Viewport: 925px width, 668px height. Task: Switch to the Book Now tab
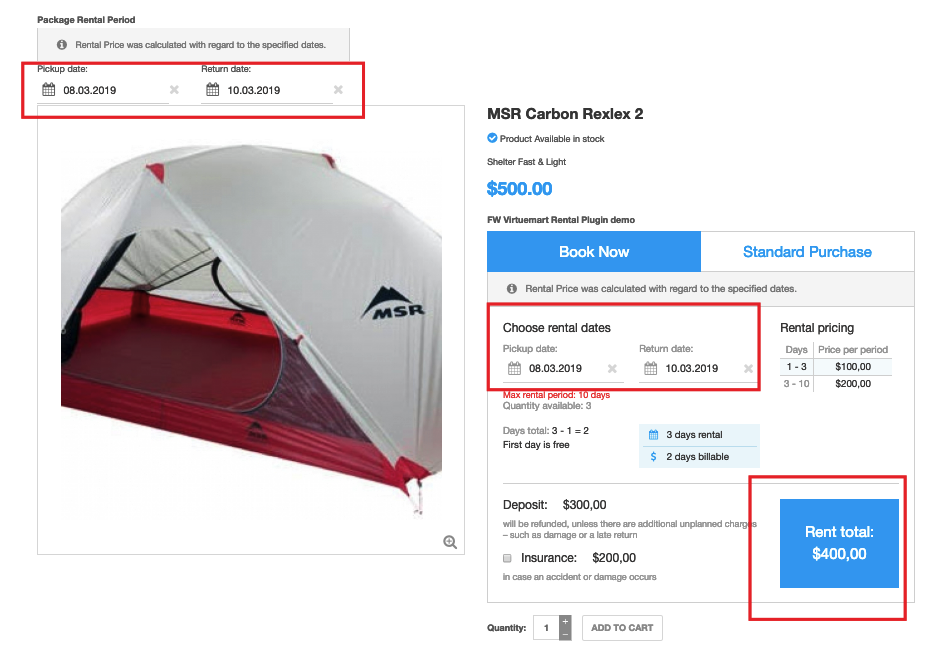pos(594,252)
